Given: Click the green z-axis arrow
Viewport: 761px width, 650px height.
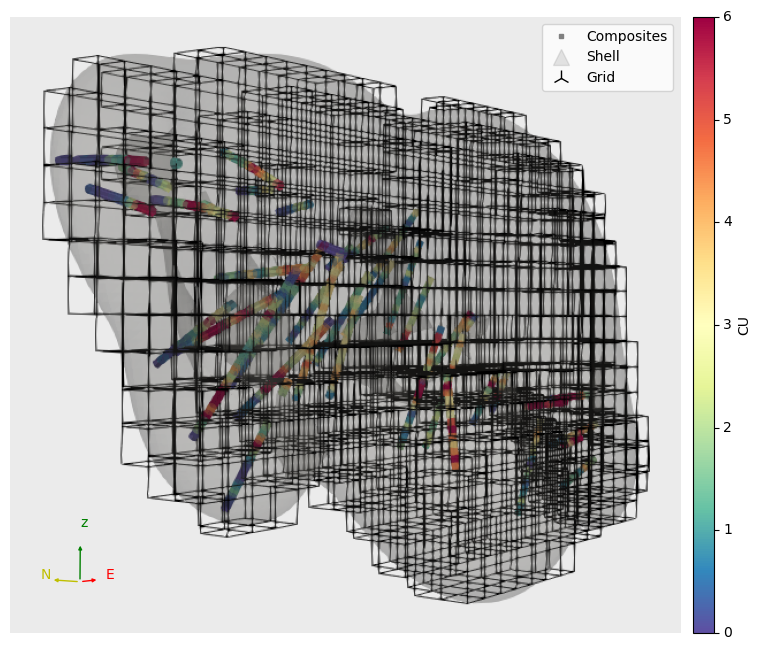Looking at the screenshot, I should tap(80, 562).
